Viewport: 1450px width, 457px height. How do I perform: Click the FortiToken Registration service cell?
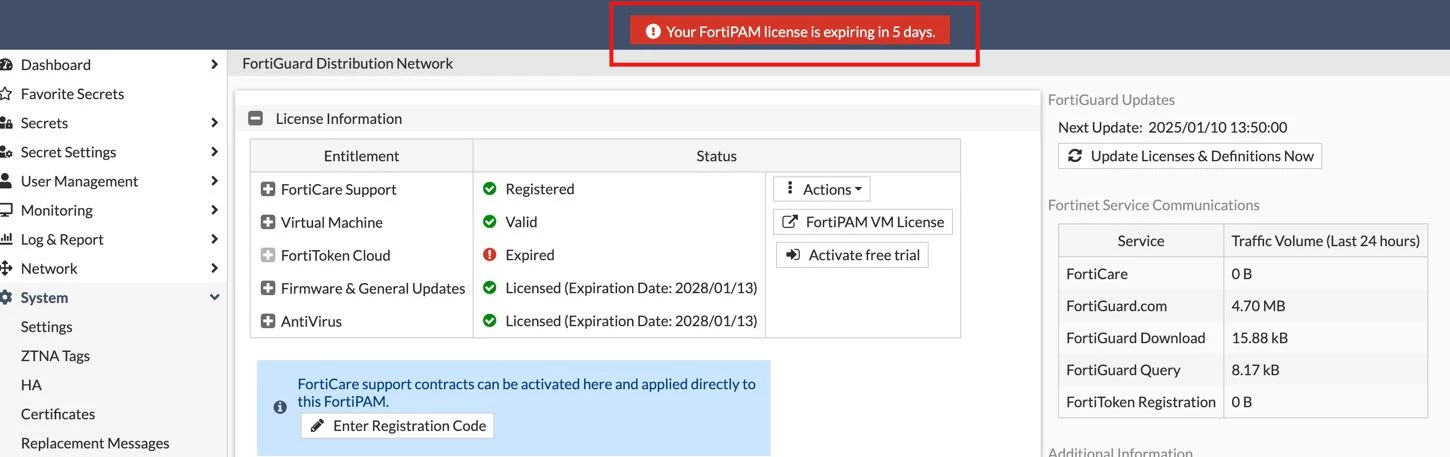pyautogui.click(x=1141, y=402)
